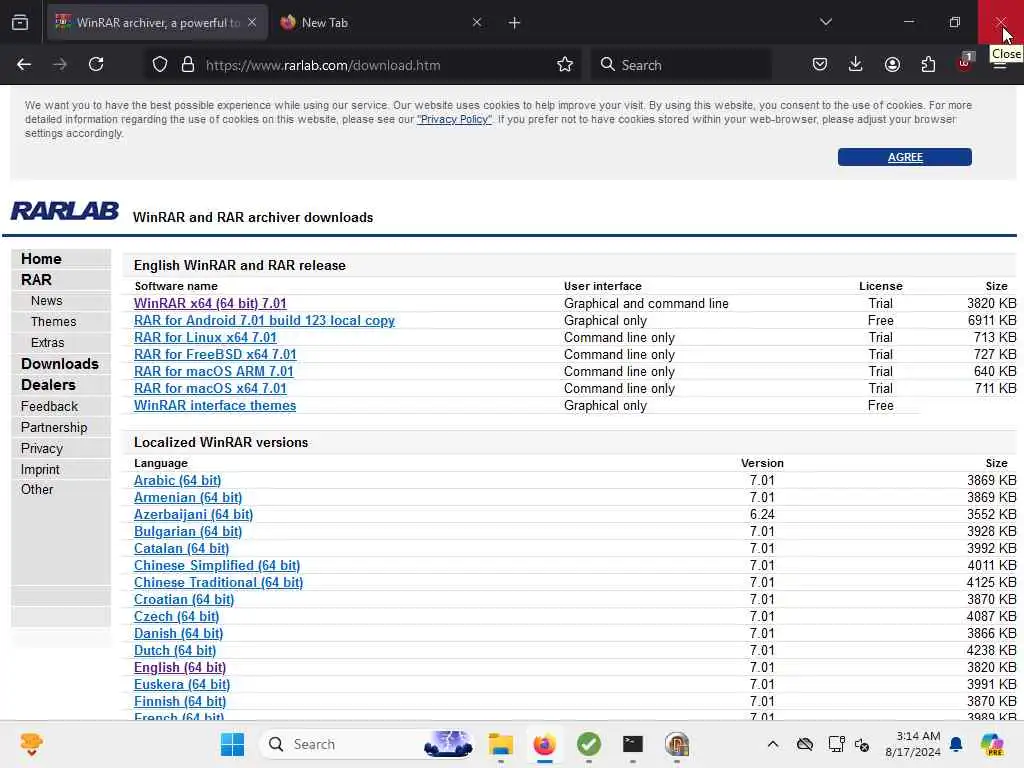The width and height of the screenshot is (1024, 768).
Task: Click the Firefox Search box
Action: pos(682,65)
